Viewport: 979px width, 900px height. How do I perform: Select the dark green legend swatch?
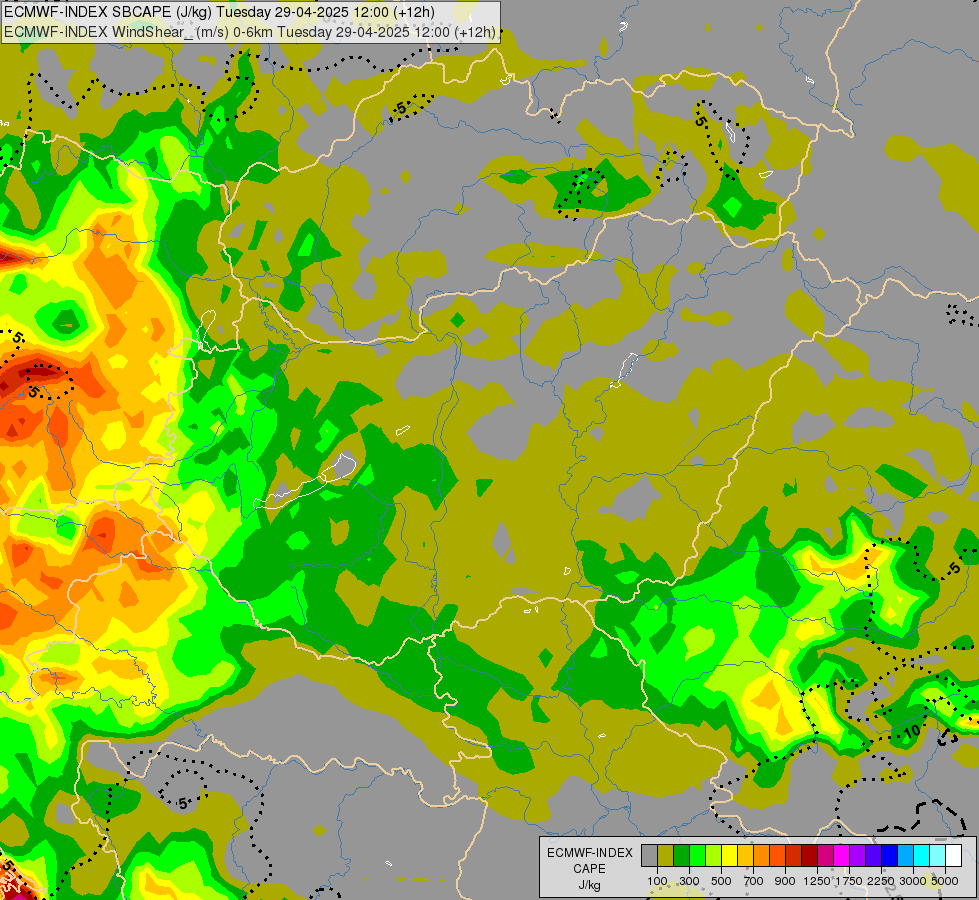pos(682,855)
